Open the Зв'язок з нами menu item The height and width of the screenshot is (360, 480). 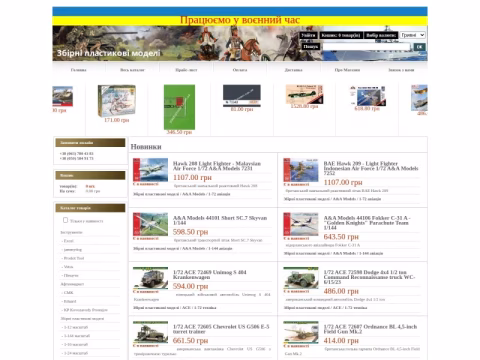pyautogui.click(x=401, y=70)
